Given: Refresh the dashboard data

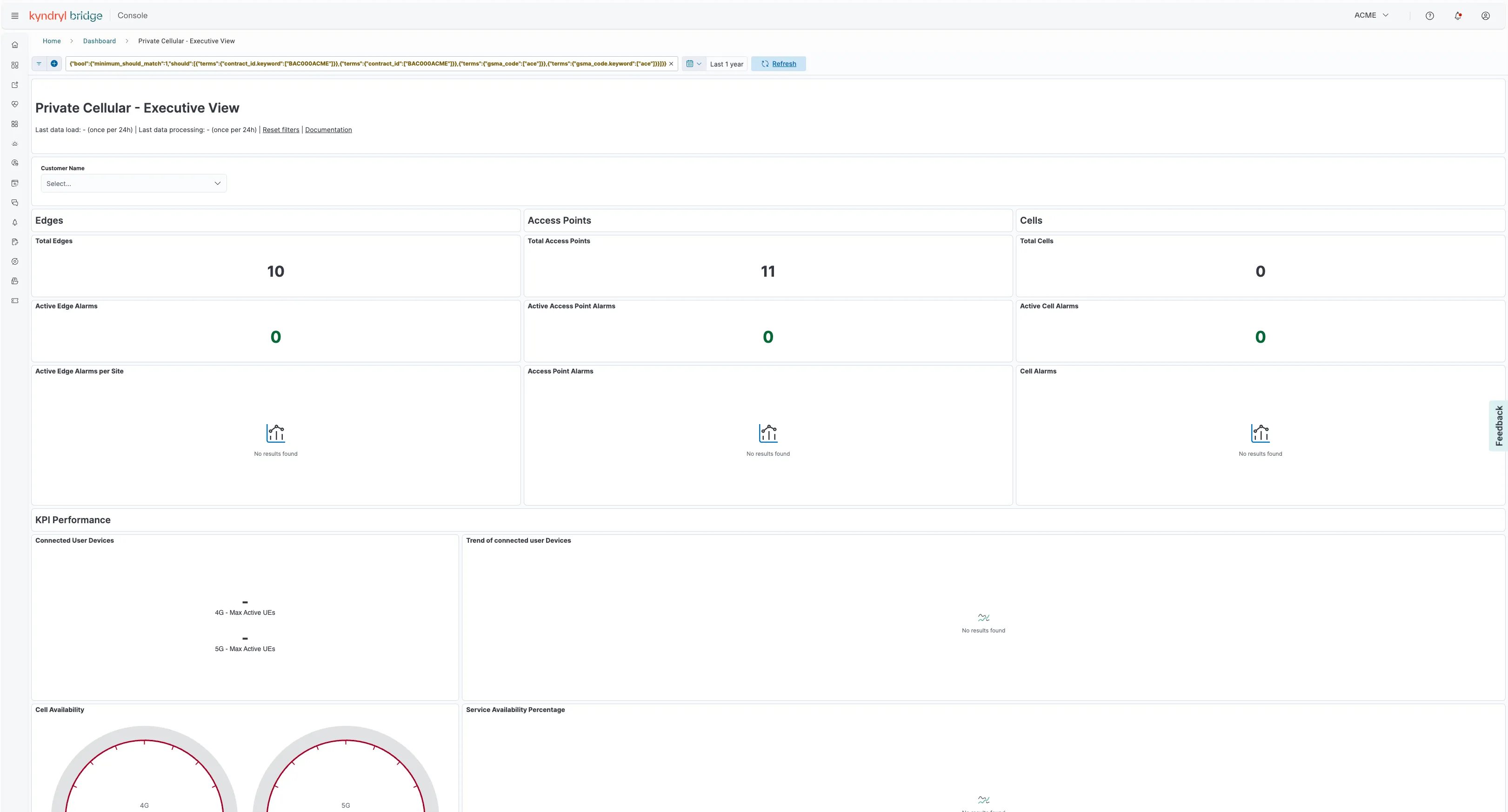Looking at the screenshot, I should pyautogui.click(x=779, y=64).
